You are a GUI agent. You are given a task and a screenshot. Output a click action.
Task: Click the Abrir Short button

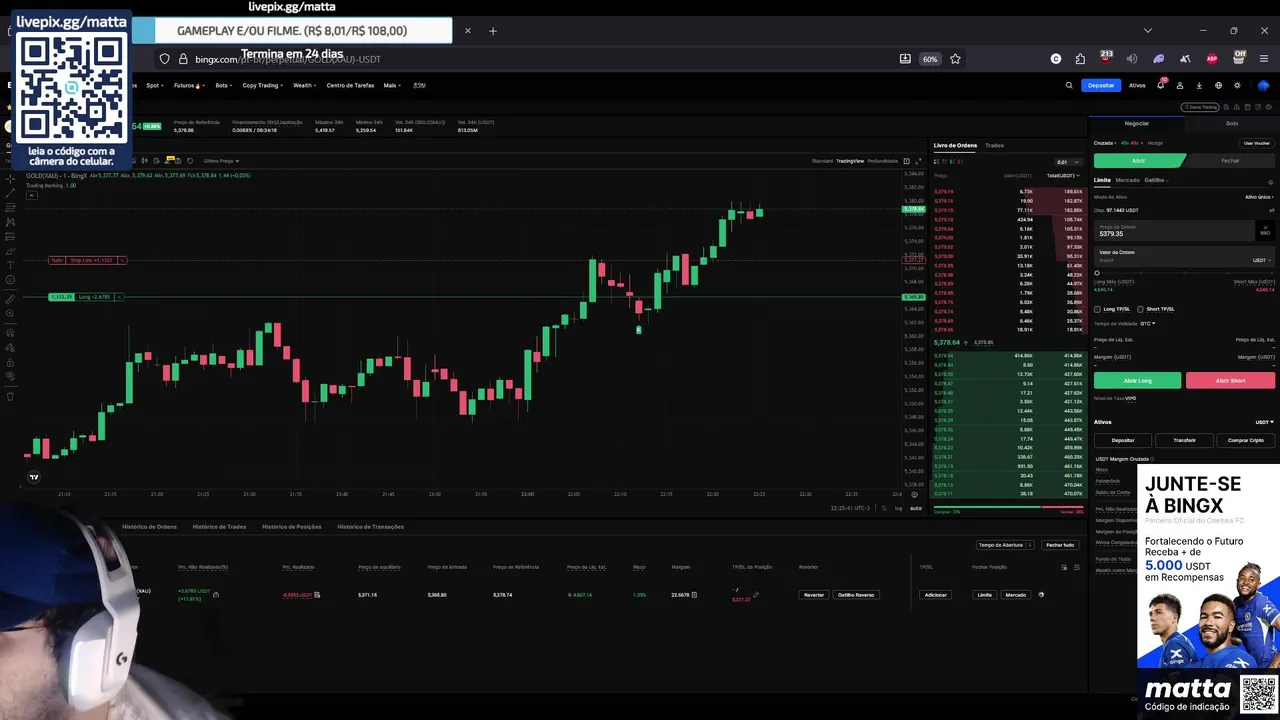coord(1230,380)
